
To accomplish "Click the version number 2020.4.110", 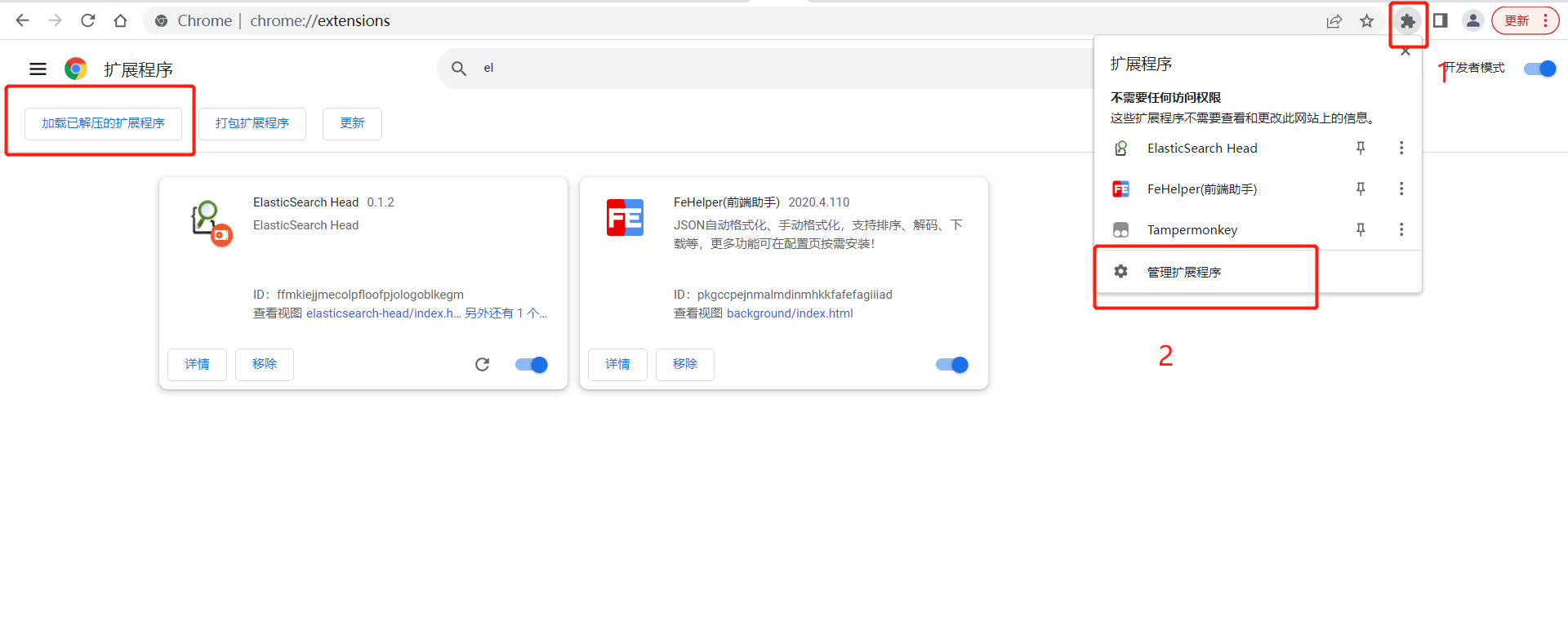I will pos(819,202).
